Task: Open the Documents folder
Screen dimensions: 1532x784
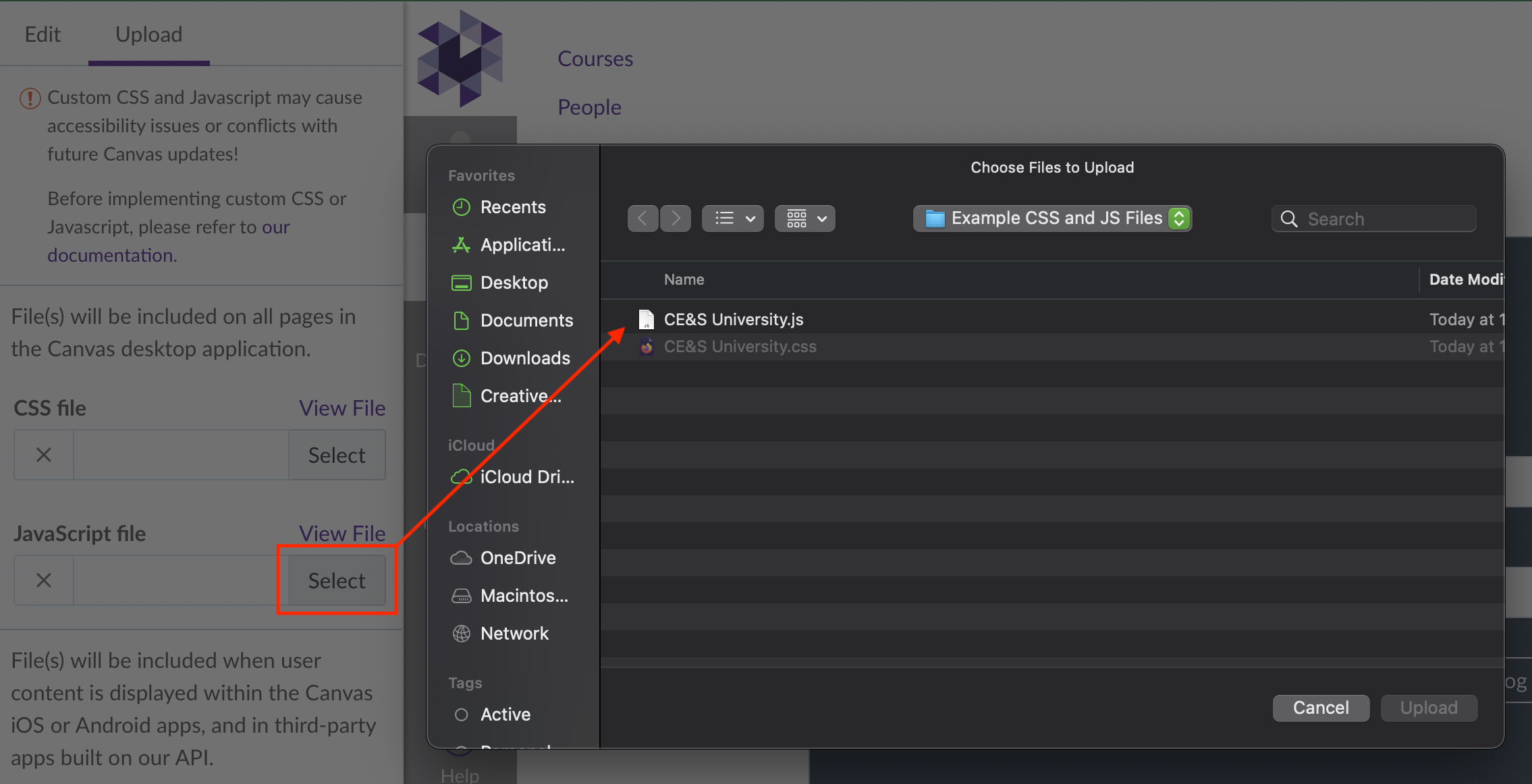Action: (526, 320)
